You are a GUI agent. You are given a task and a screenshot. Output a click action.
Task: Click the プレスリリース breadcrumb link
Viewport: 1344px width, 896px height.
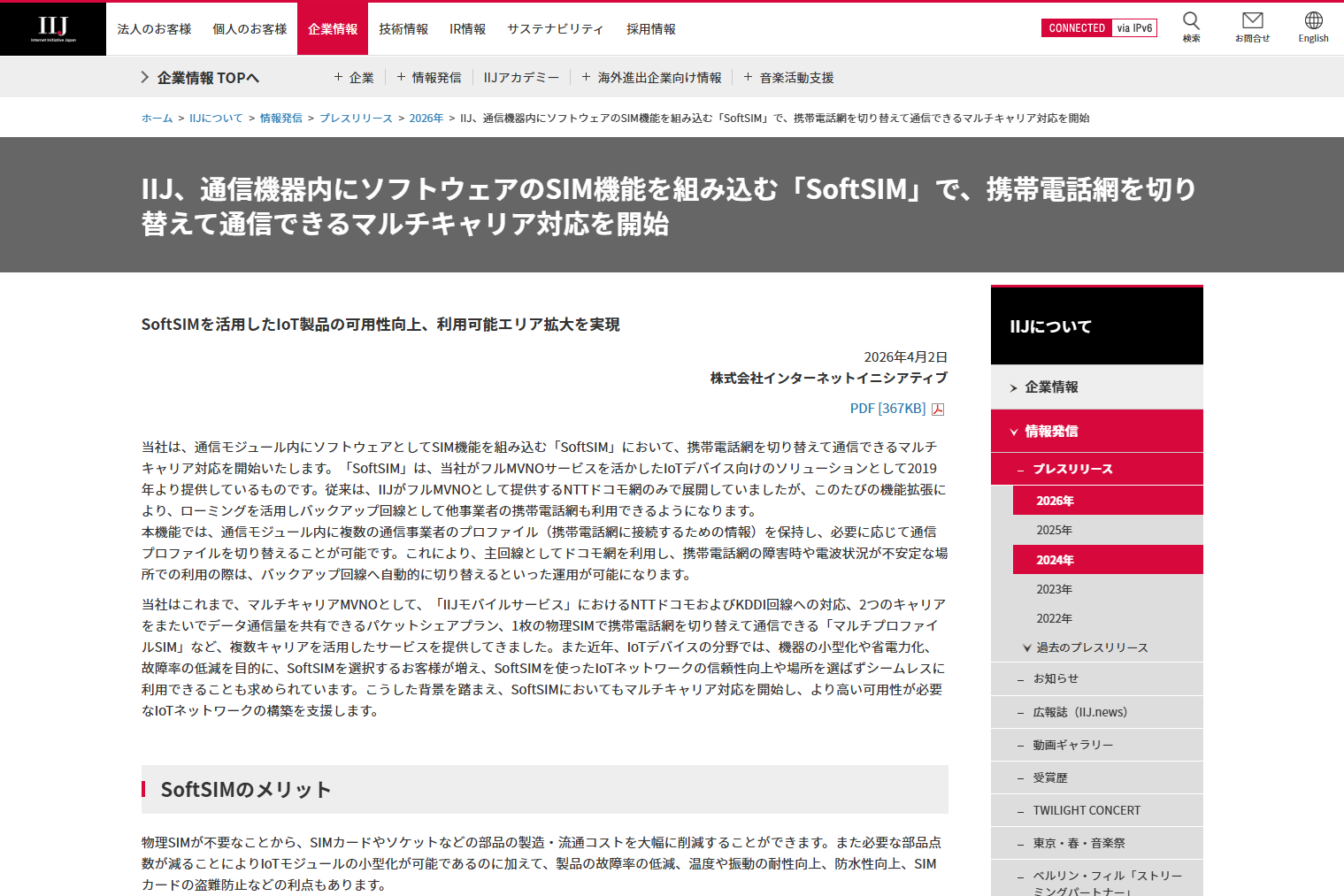[356, 118]
